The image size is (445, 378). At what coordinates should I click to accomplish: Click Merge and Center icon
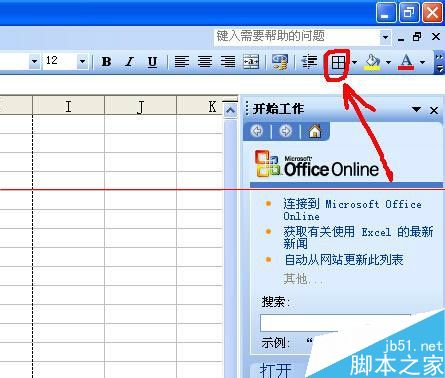(251, 62)
